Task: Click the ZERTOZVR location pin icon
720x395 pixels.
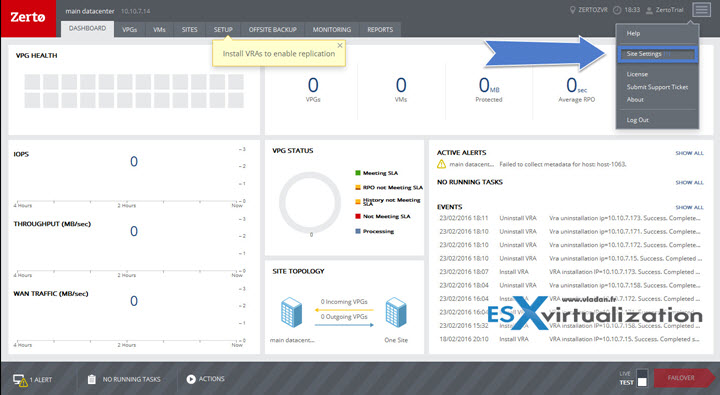Action: click(572, 10)
